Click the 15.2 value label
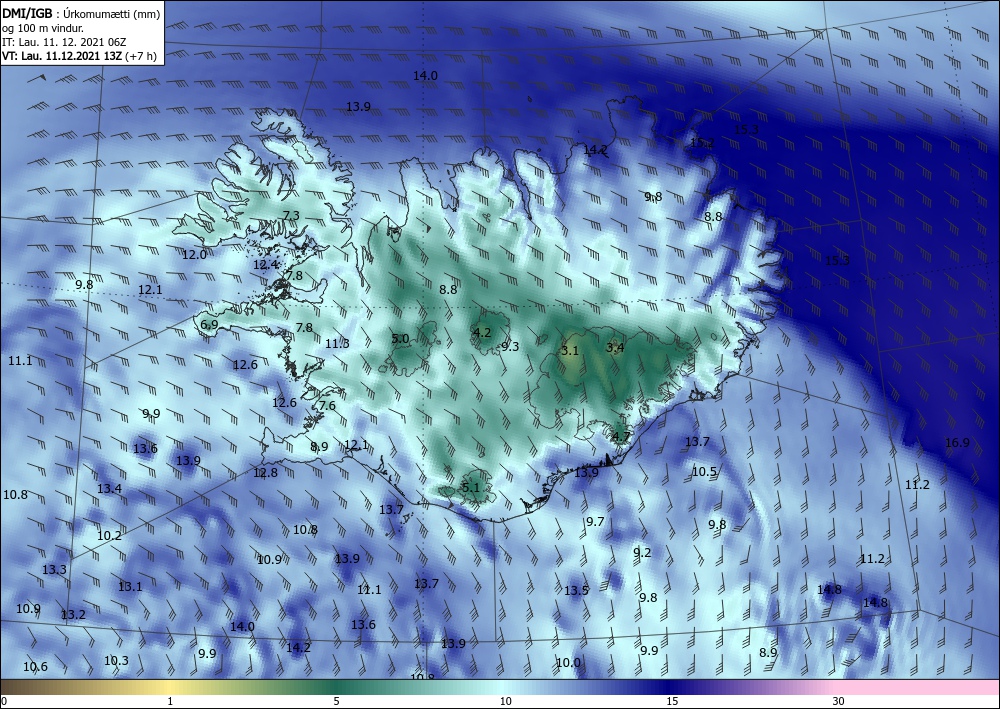 click(702, 143)
